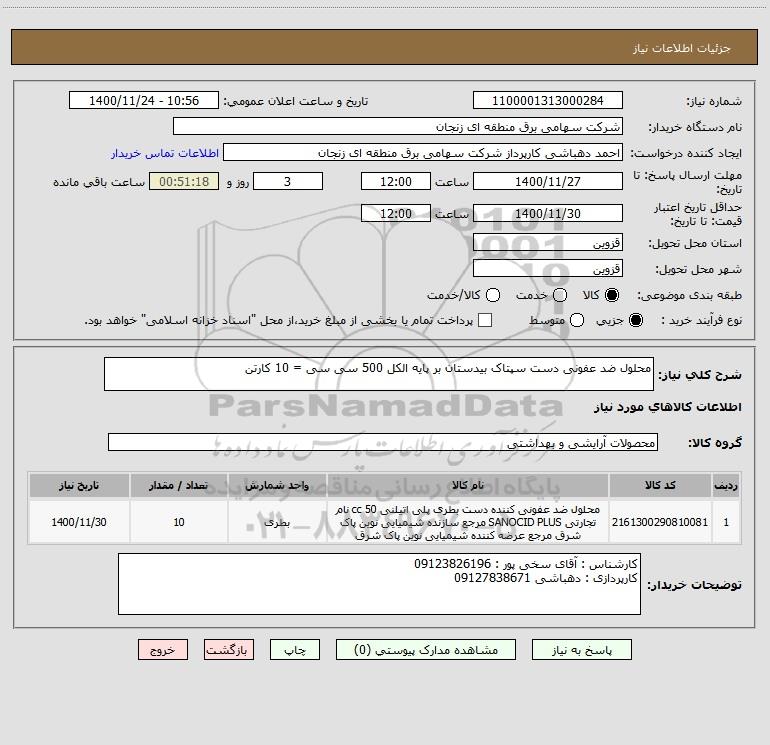The image size is (770, 745).
Task: Click the چاپ print button
Action: pos(295,650)
